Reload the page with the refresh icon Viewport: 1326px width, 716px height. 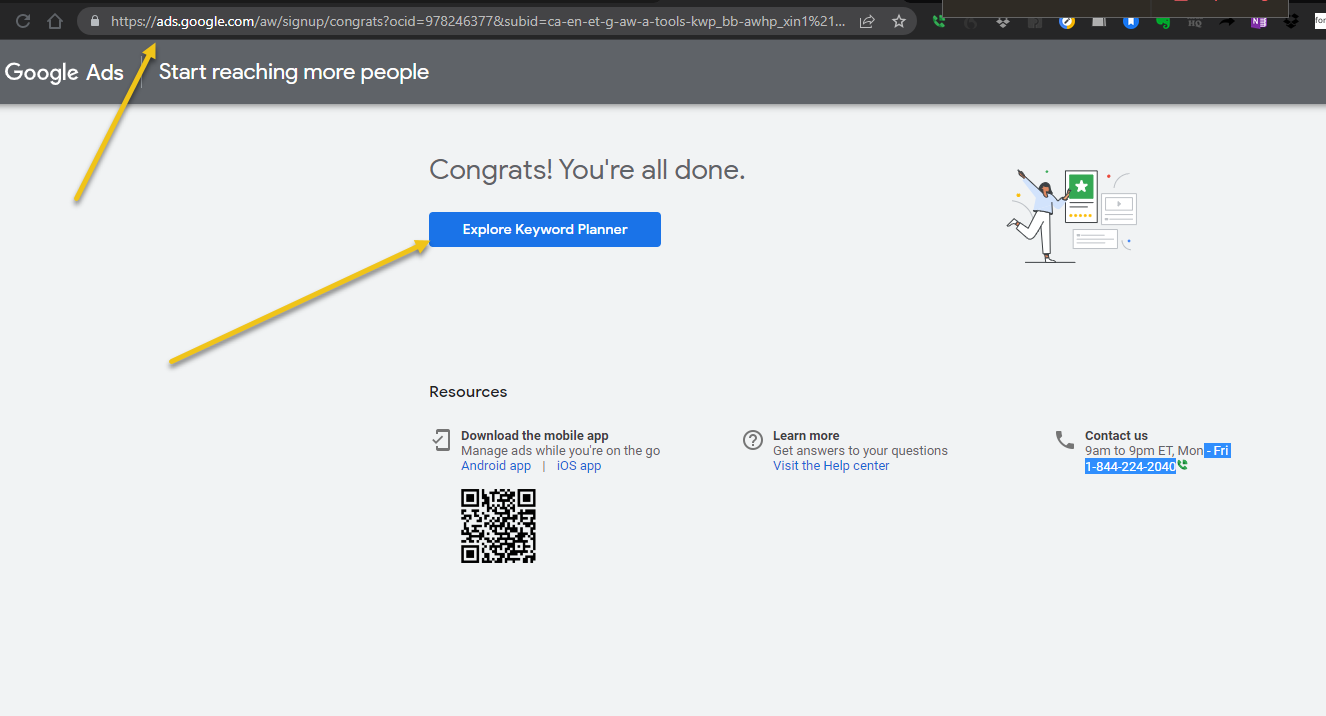[x=23, y=21]
